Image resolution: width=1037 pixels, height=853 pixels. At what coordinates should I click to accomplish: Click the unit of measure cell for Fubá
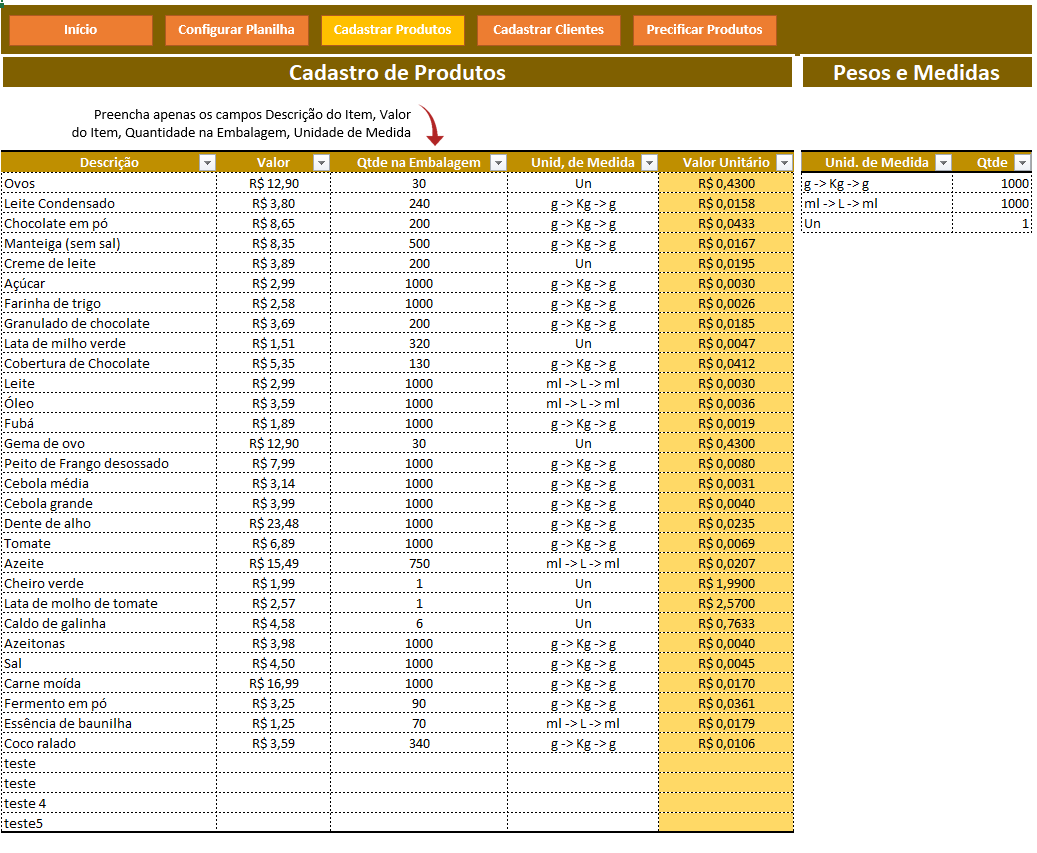point(582,423)
